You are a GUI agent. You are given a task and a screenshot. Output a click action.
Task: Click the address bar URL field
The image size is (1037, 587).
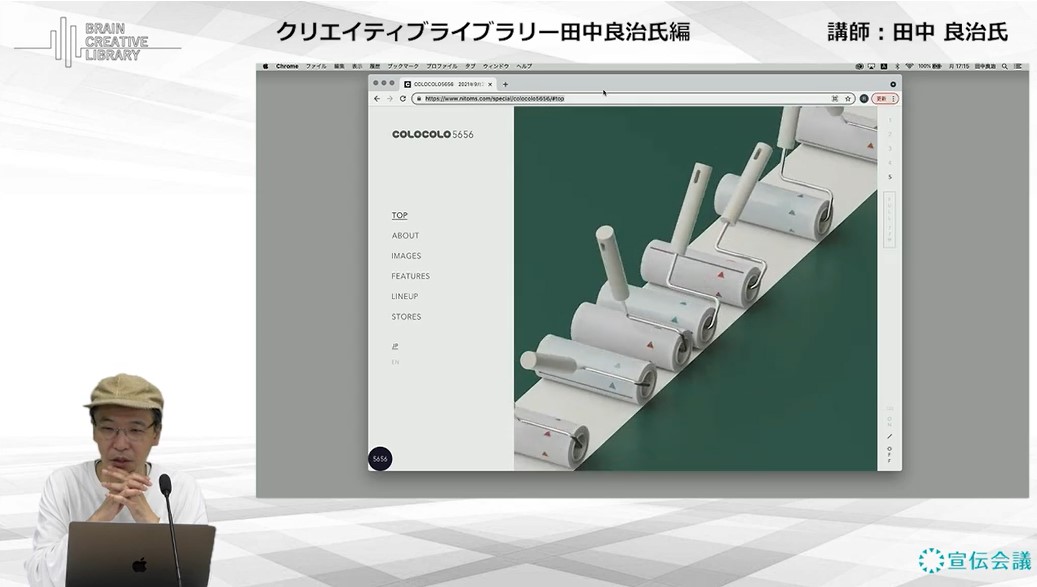point(633,98)
